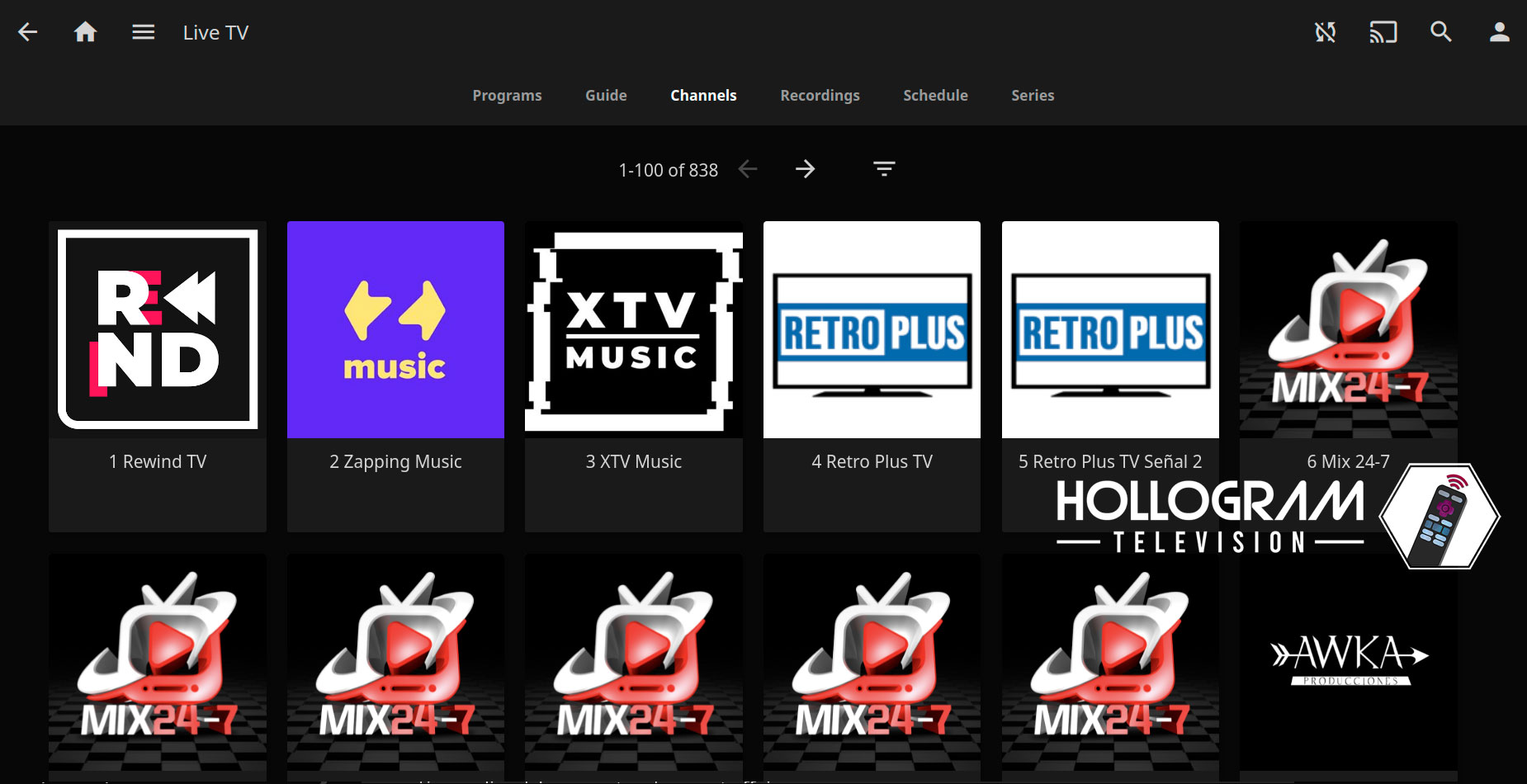The image size is (1527, 784).
Task: Open the Recordings tab
Action: pyautogui.click(x=820, y=95)
